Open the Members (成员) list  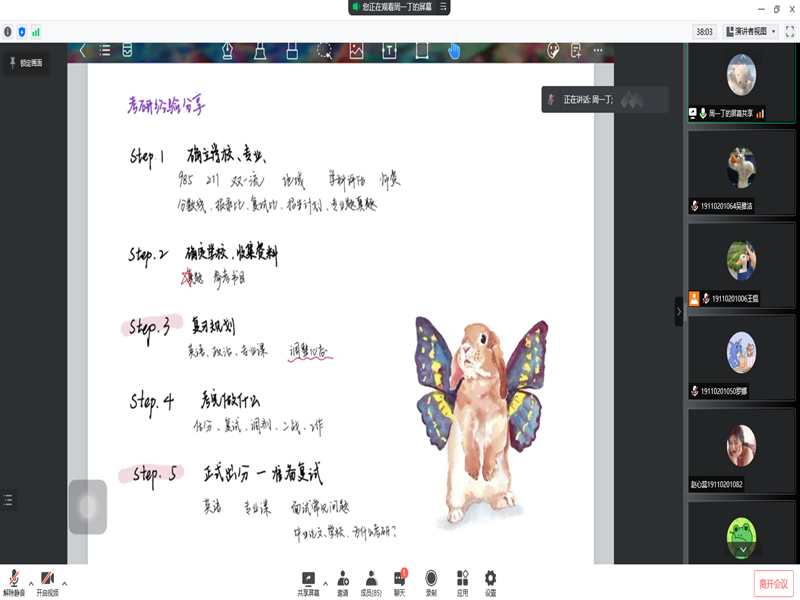370,581
